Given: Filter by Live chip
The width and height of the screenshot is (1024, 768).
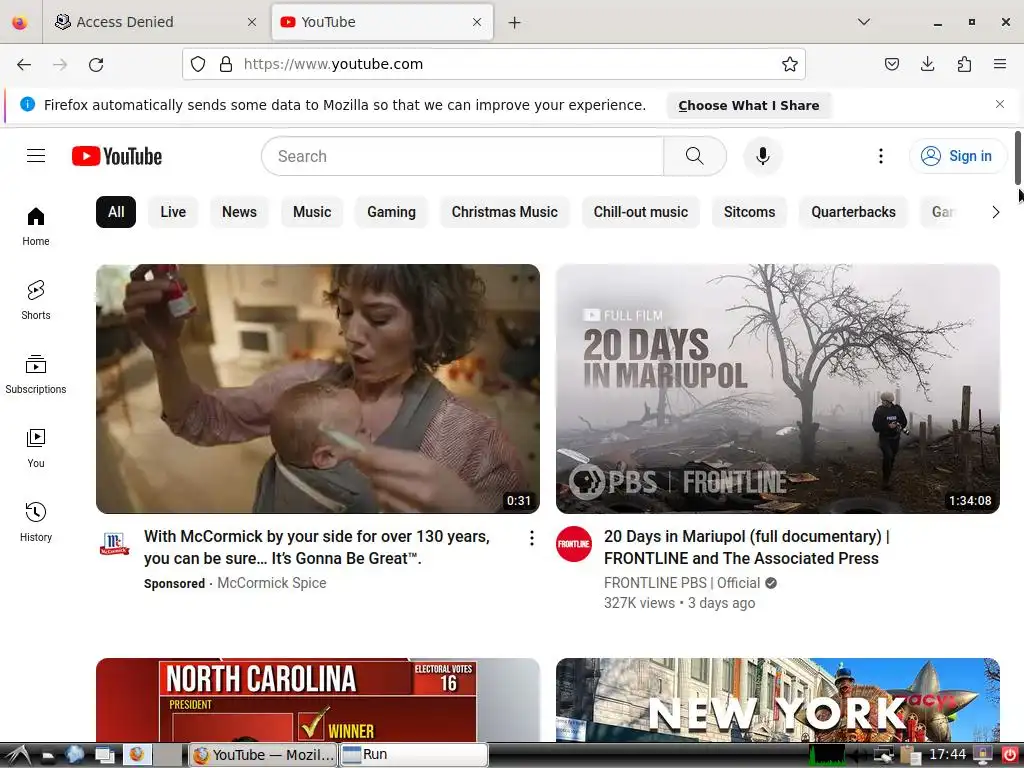Looking at the screenshot, I should pyautogui.click(x=173, y=212).
